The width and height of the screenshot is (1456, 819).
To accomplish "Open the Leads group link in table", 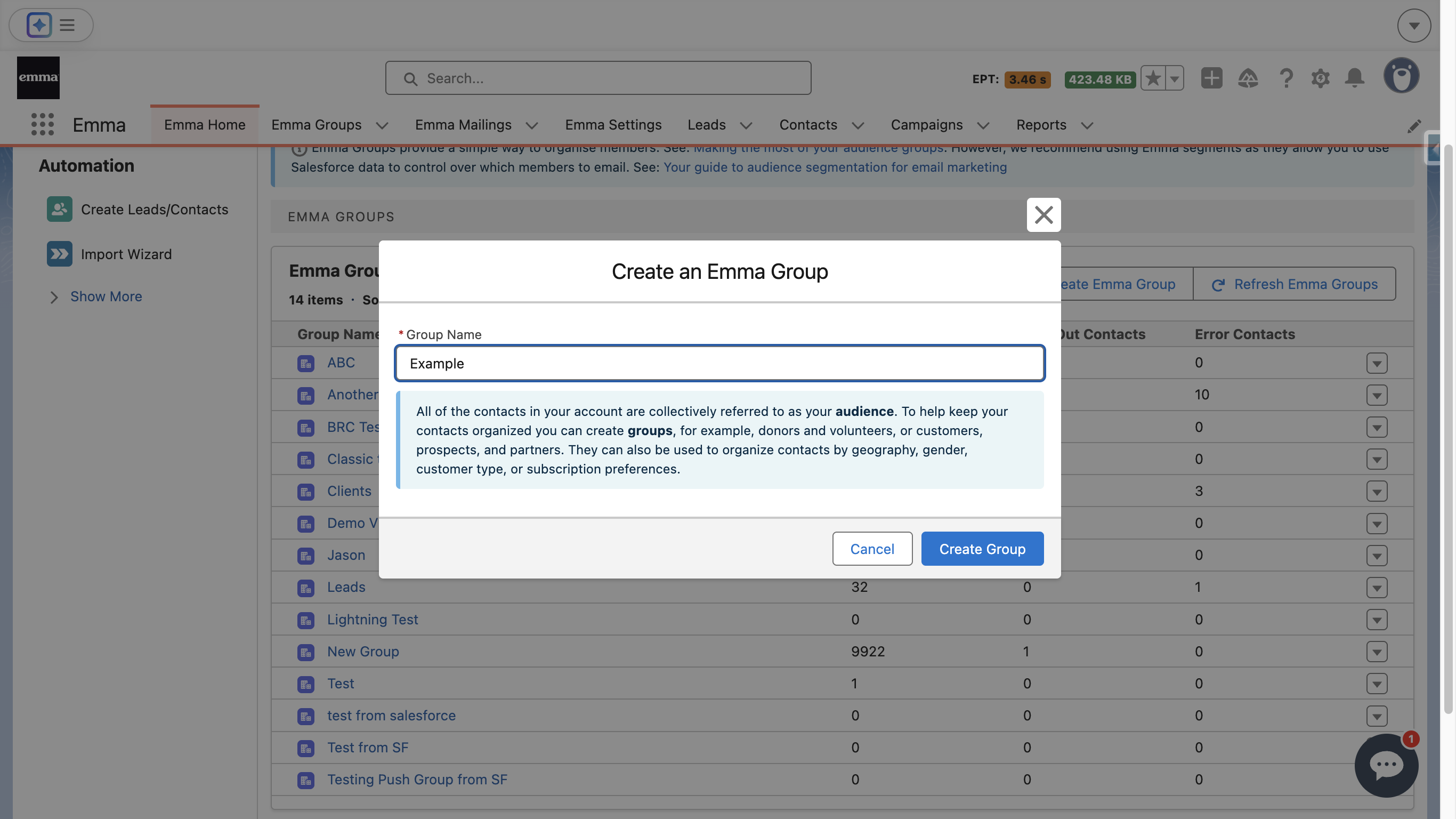I will point(346,587).
